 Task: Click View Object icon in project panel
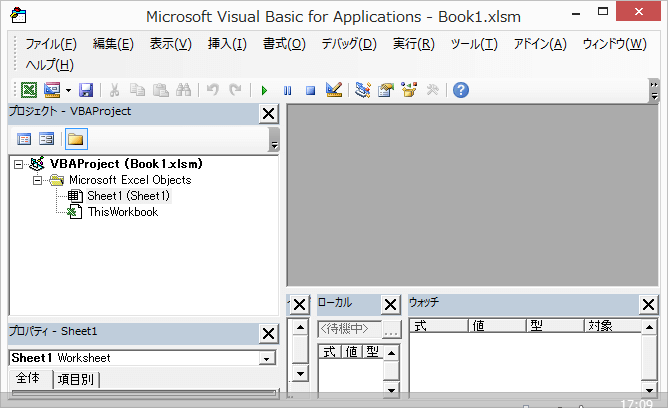click(46, 139)
